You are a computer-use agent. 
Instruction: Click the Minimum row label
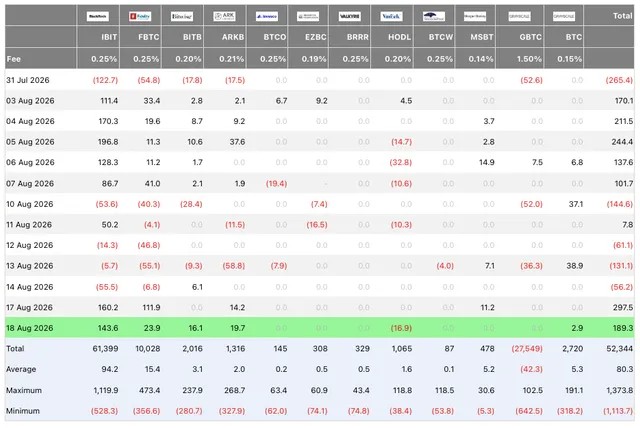[x=23, y=411]
